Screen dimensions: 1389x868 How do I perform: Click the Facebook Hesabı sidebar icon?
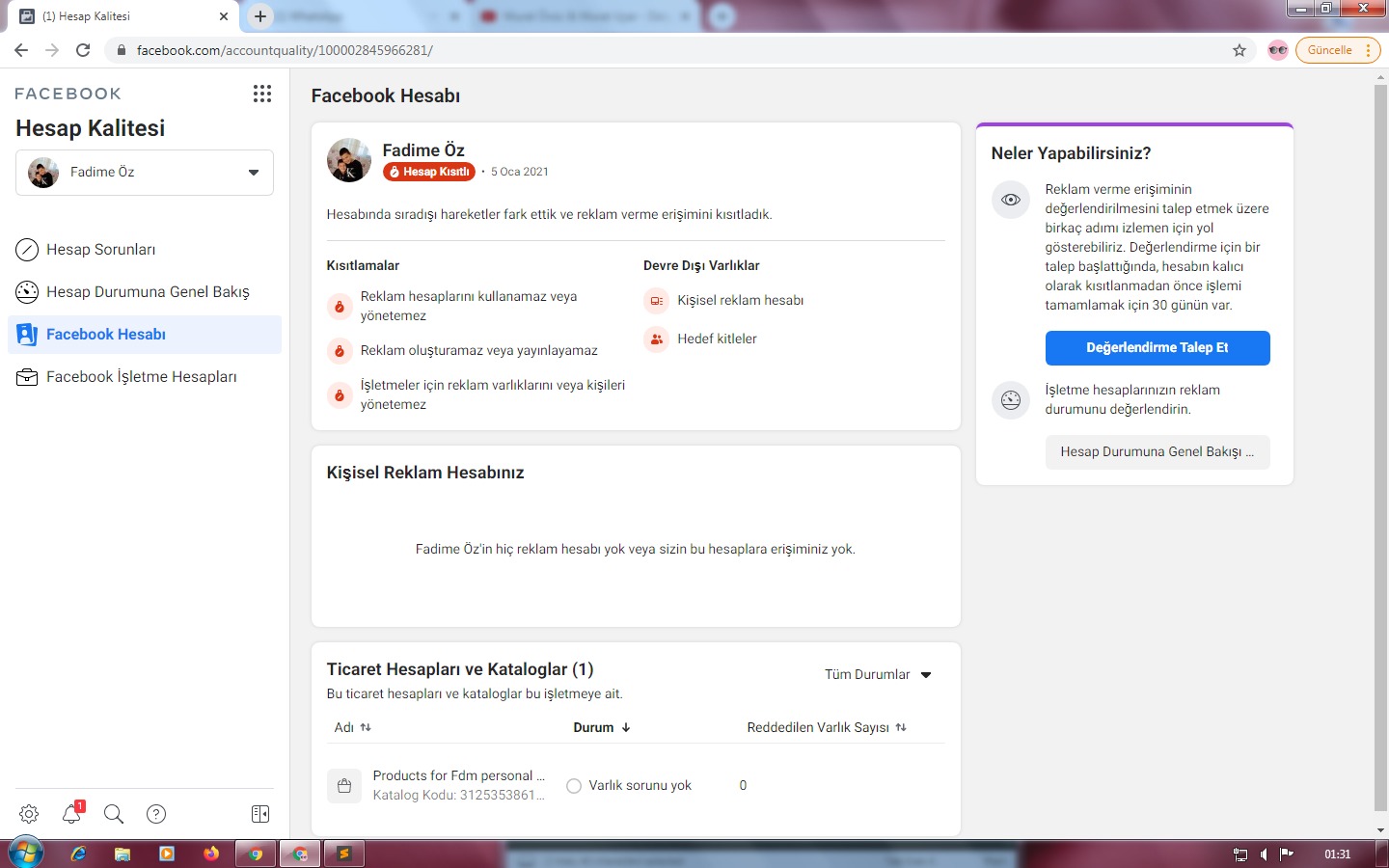click(x=27, y=335)
